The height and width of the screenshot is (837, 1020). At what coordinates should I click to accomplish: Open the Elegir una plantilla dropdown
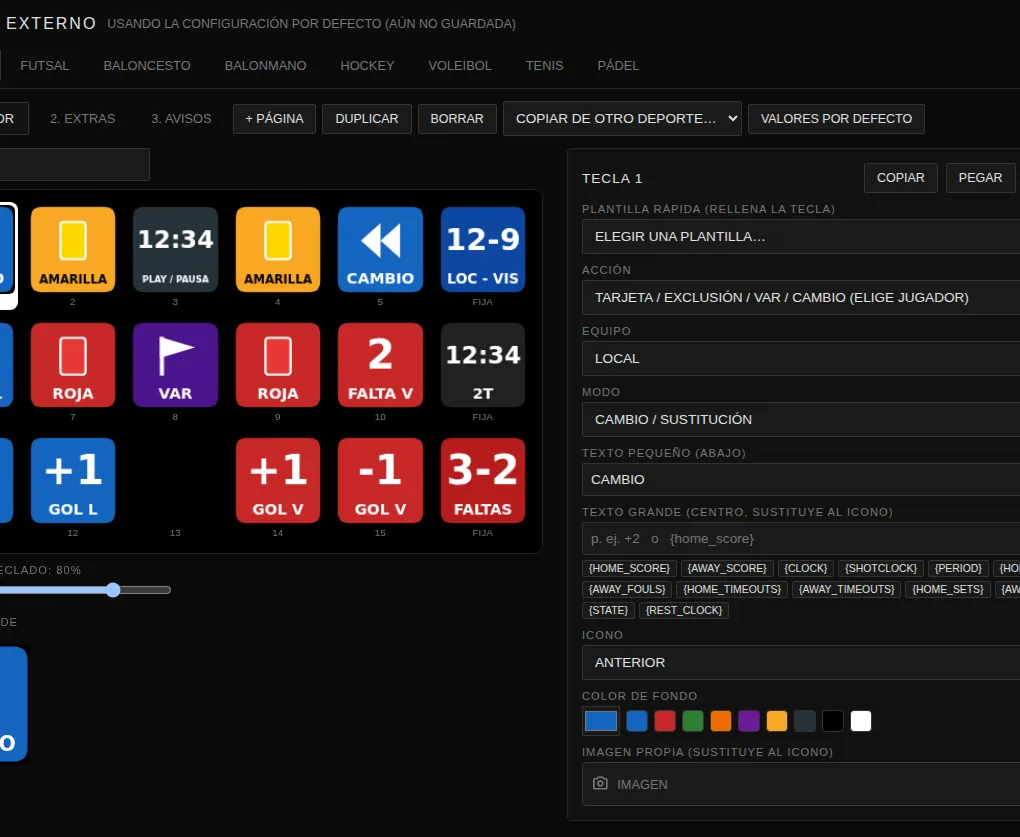click(801, 237)
